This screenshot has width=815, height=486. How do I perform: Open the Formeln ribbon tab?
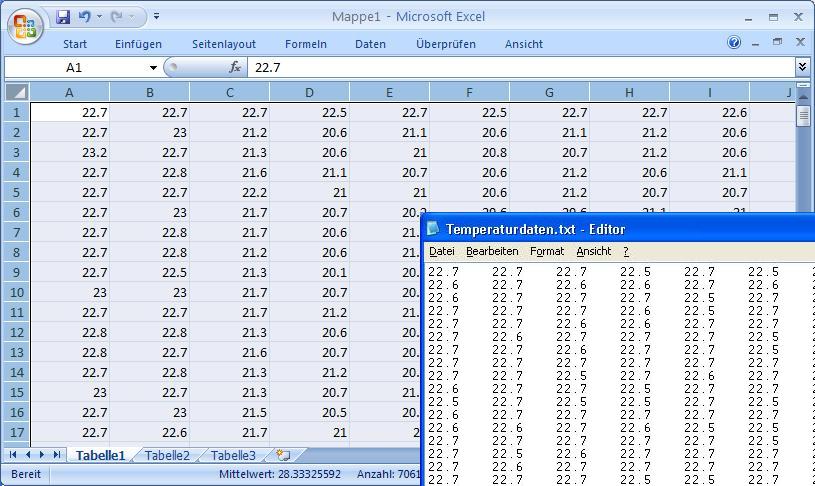305,44
